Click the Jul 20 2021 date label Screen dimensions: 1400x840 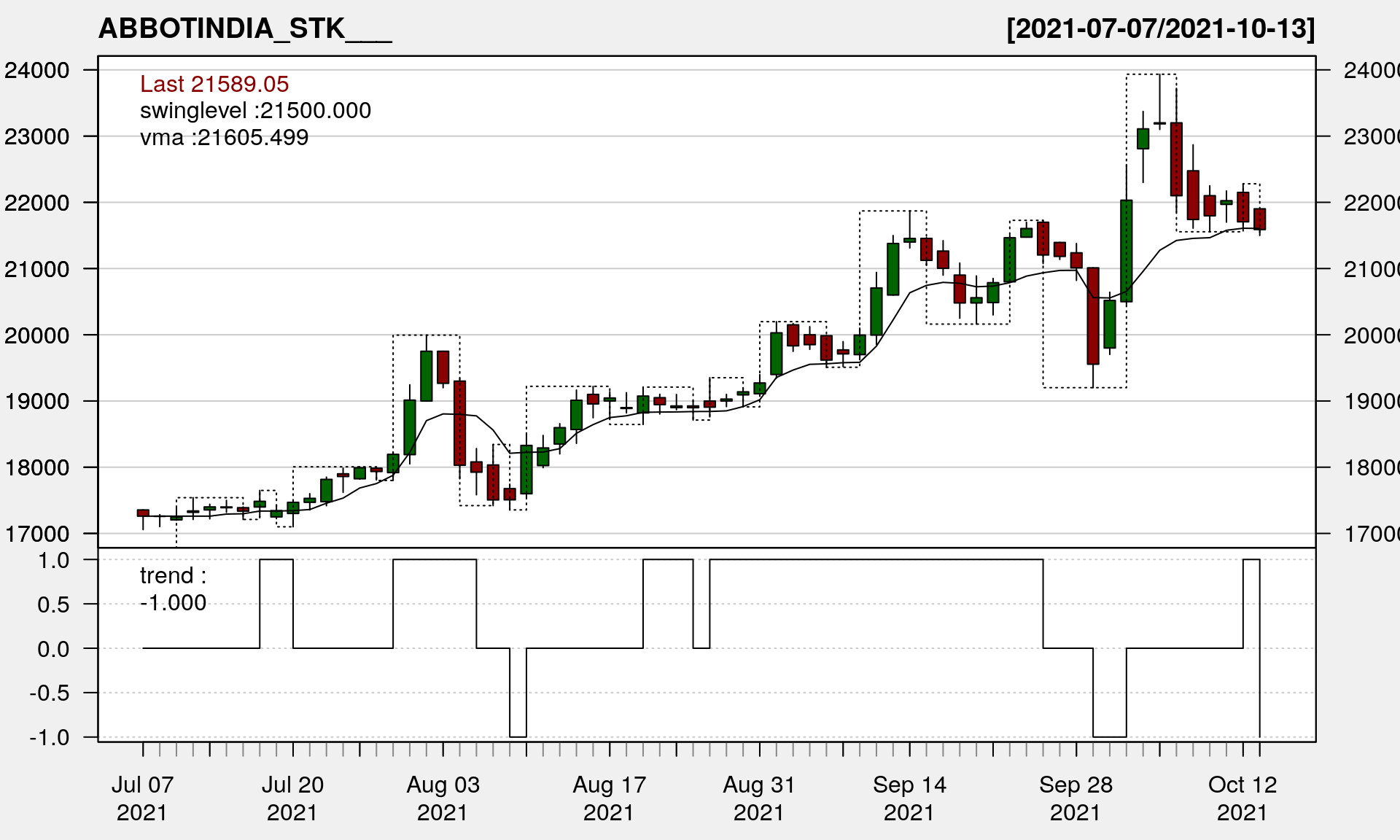pos(292,798)
